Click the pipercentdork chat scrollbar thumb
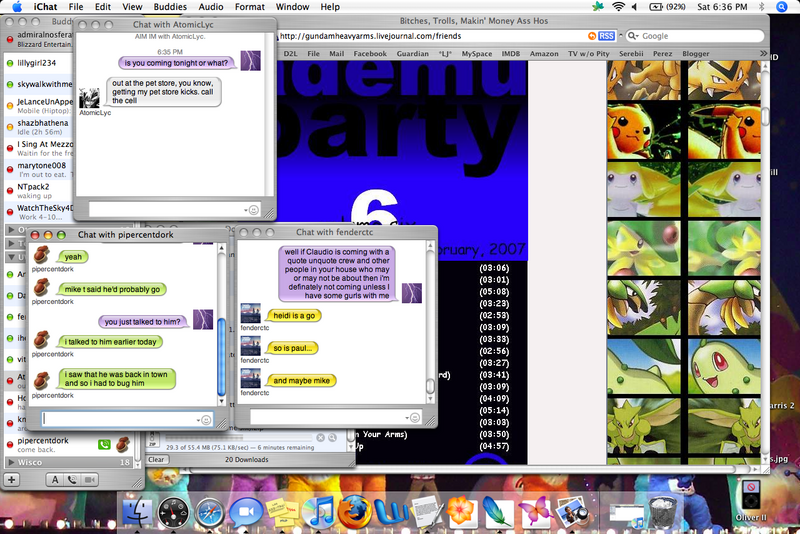This screenshot has width=800, height=534. (x=221, y=357)
